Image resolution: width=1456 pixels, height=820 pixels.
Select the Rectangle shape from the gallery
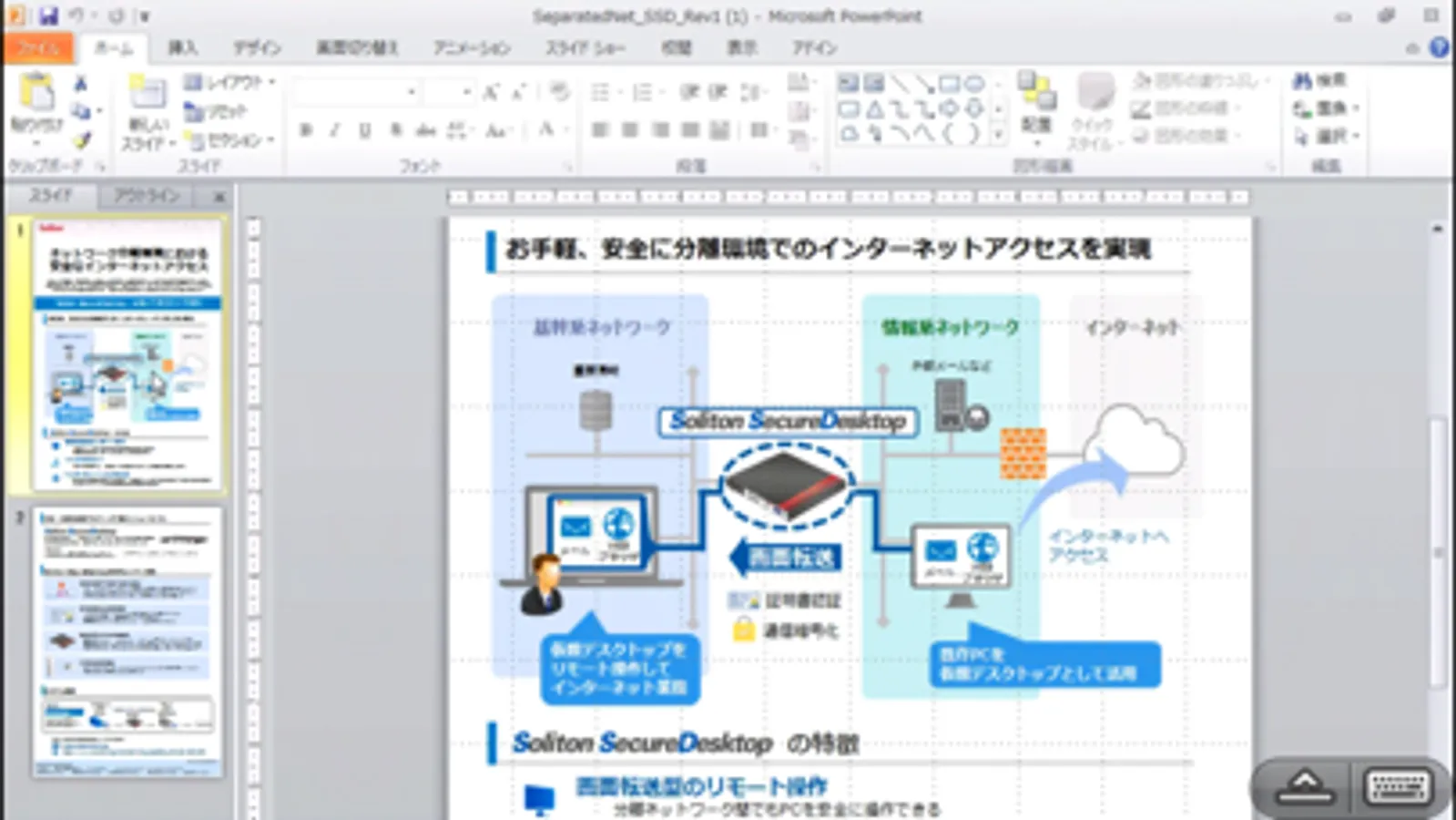(x=949, y=84)
